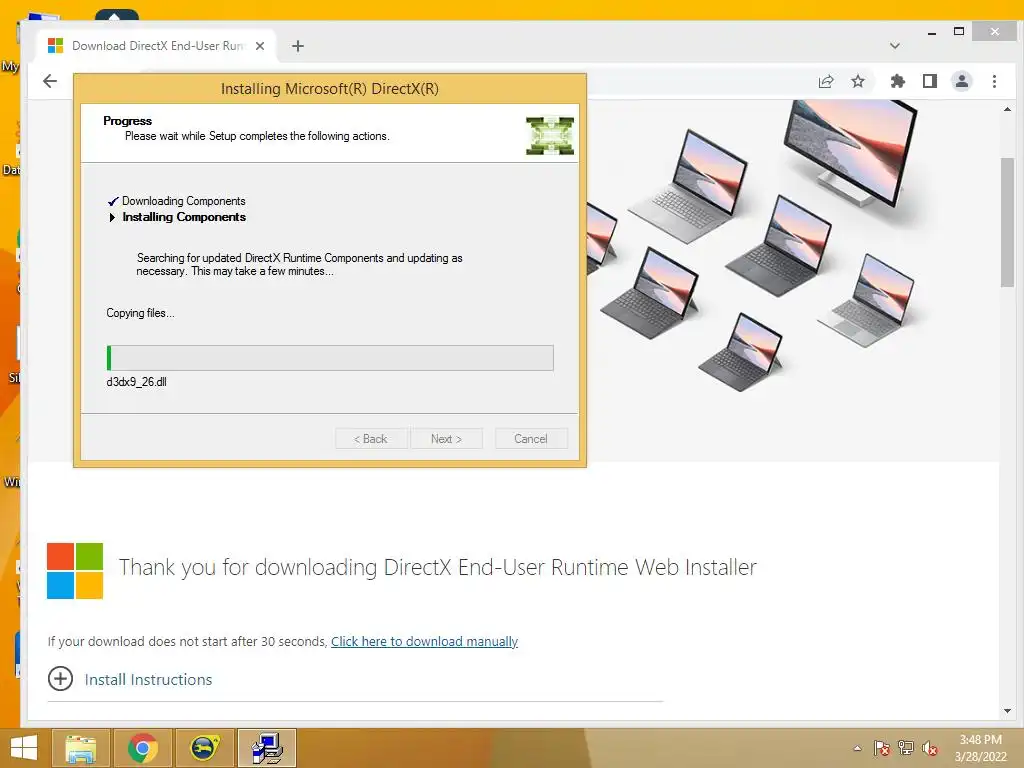The height and width of the screenshot is (768, 1024).
Task: Cancel the DirectX installation
Action: point(531,439)
